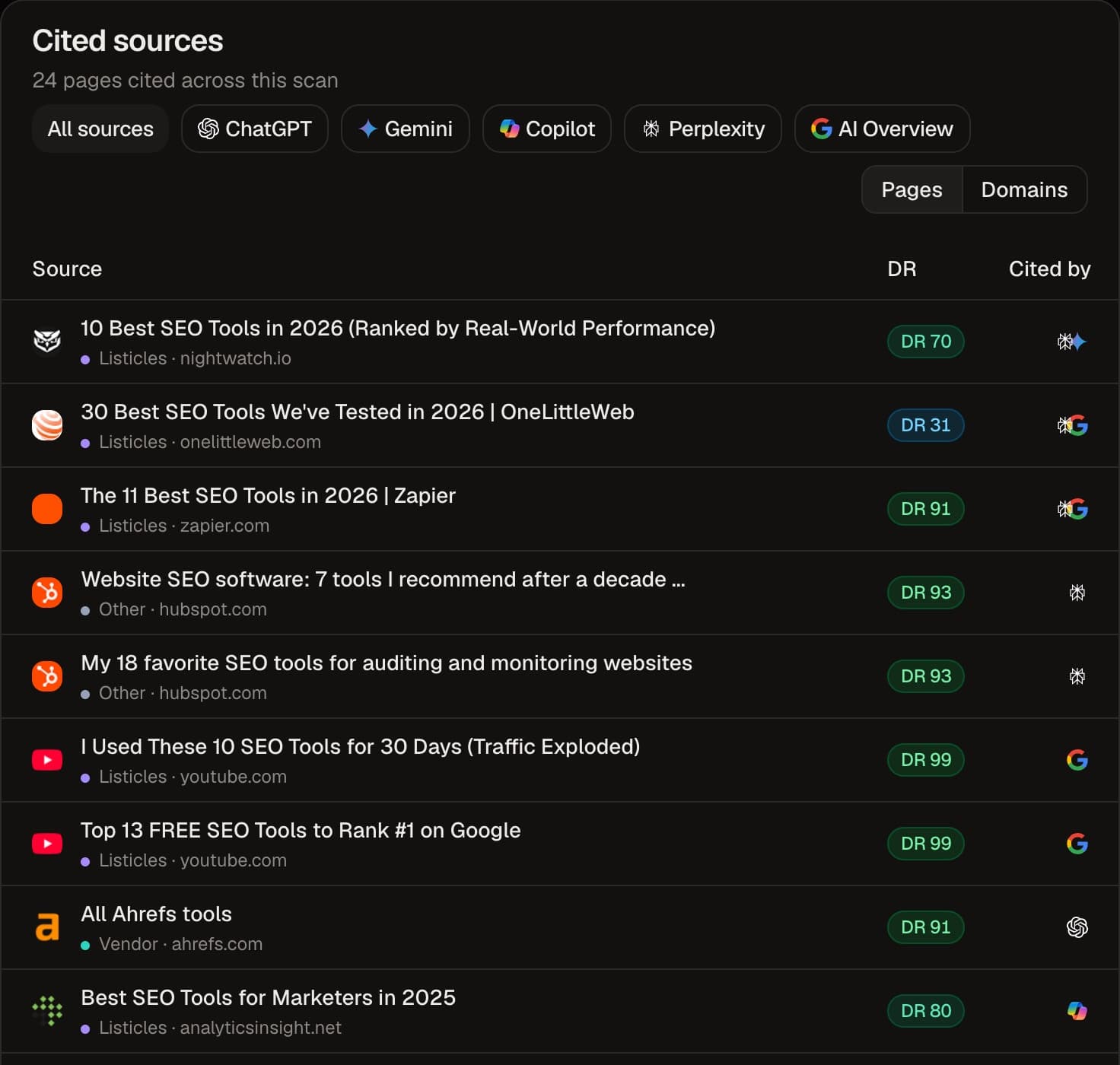Click Copilot icon in Best SEO Tools Marketers row
This screenshot has width=1120, height=1065.
pos(1077,1011)
